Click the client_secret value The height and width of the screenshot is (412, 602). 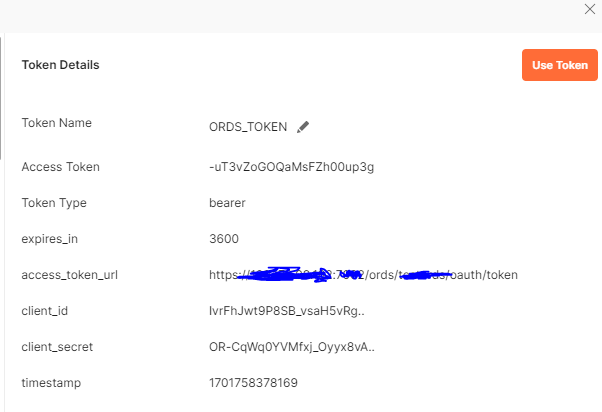coord(292,347)
